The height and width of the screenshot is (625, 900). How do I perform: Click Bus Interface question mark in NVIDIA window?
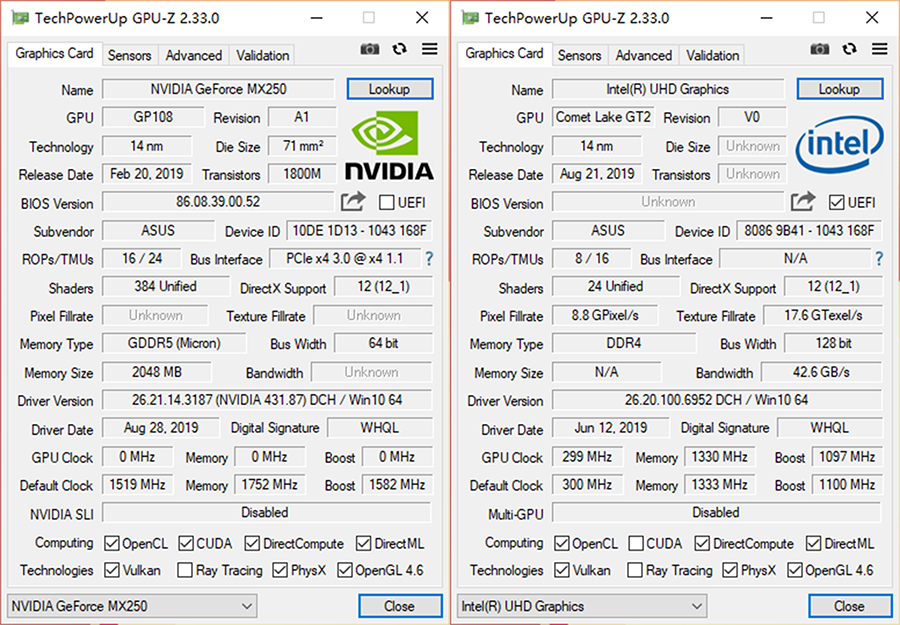[429, 259]
